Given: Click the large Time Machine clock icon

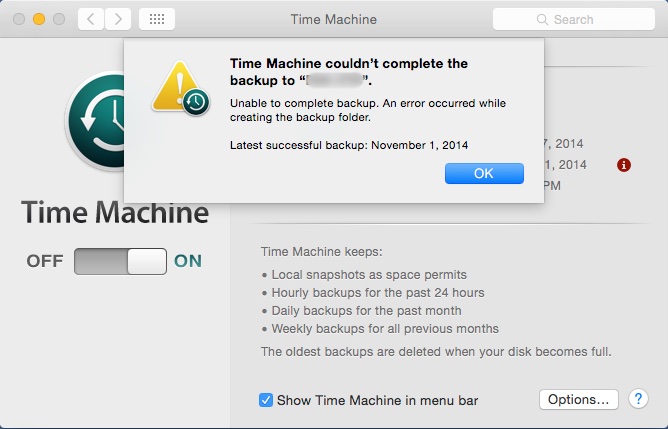Looking at the screenshot, I should [x=96, y=121].
